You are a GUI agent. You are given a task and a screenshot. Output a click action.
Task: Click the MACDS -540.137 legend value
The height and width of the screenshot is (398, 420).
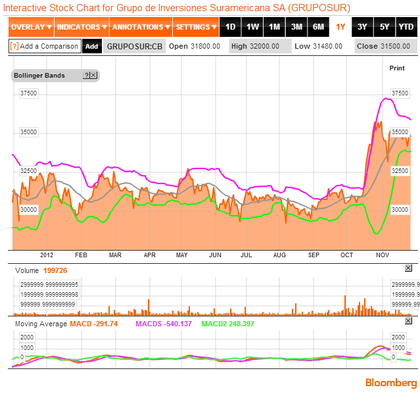pyautogui.click(x=164, y=324)
